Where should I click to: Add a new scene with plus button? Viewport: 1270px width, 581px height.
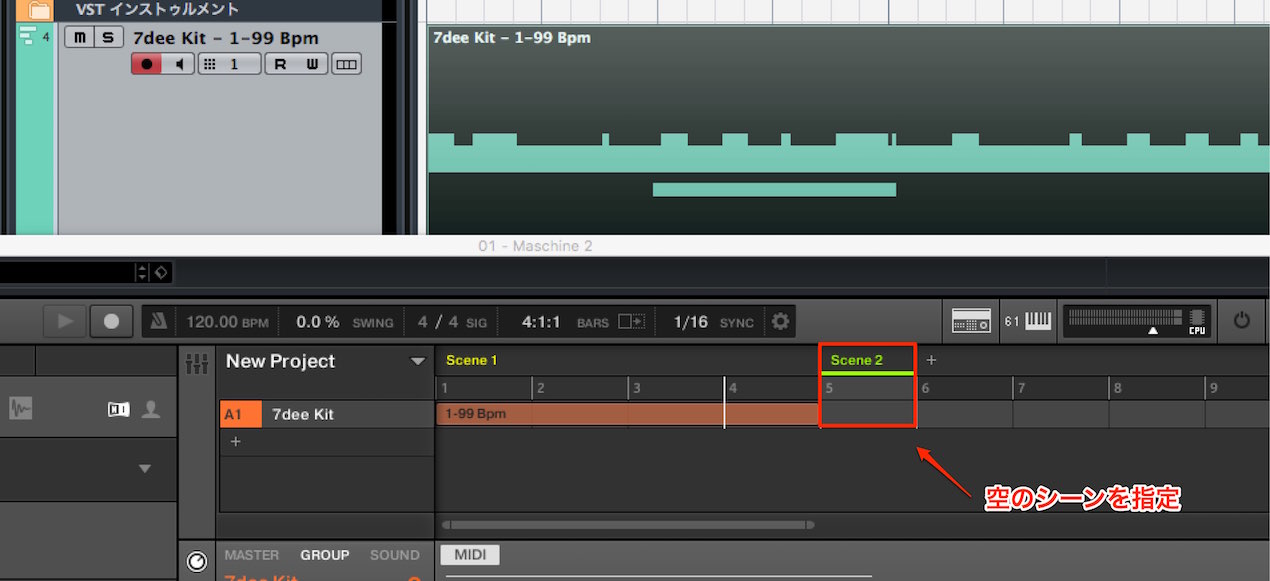tap(930, 360)
